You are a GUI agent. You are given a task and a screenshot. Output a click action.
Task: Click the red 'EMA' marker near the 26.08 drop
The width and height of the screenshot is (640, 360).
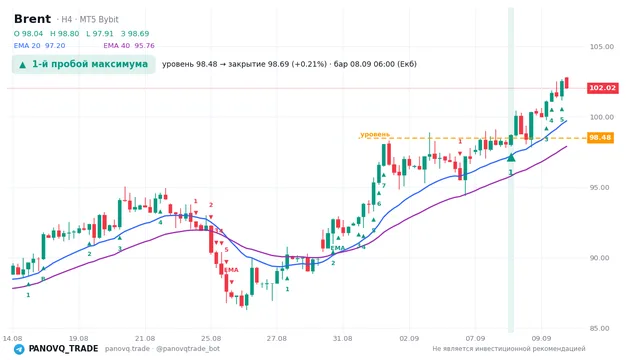[x=231, y=270]
